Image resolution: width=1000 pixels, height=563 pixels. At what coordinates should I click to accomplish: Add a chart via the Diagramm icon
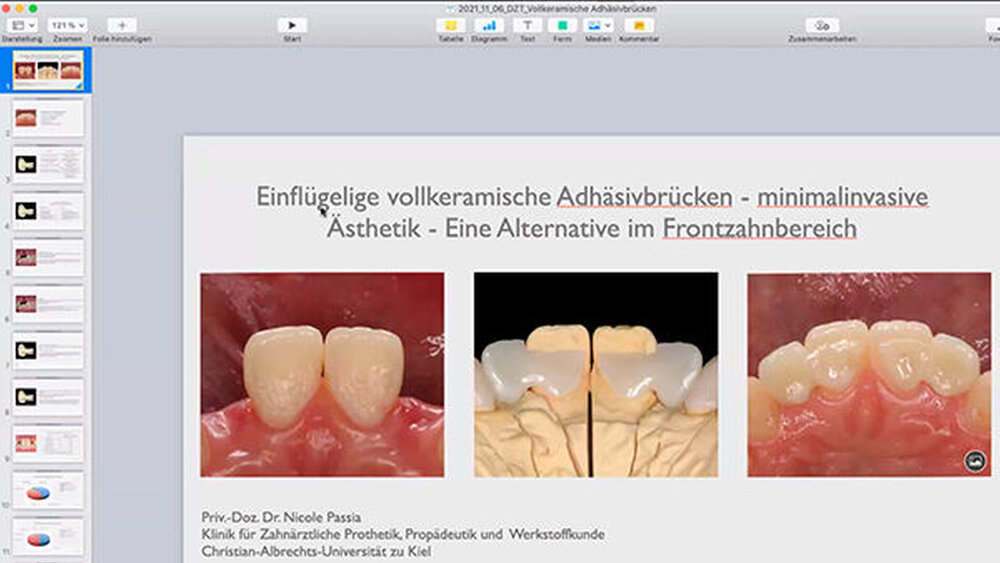pos(489,24)
